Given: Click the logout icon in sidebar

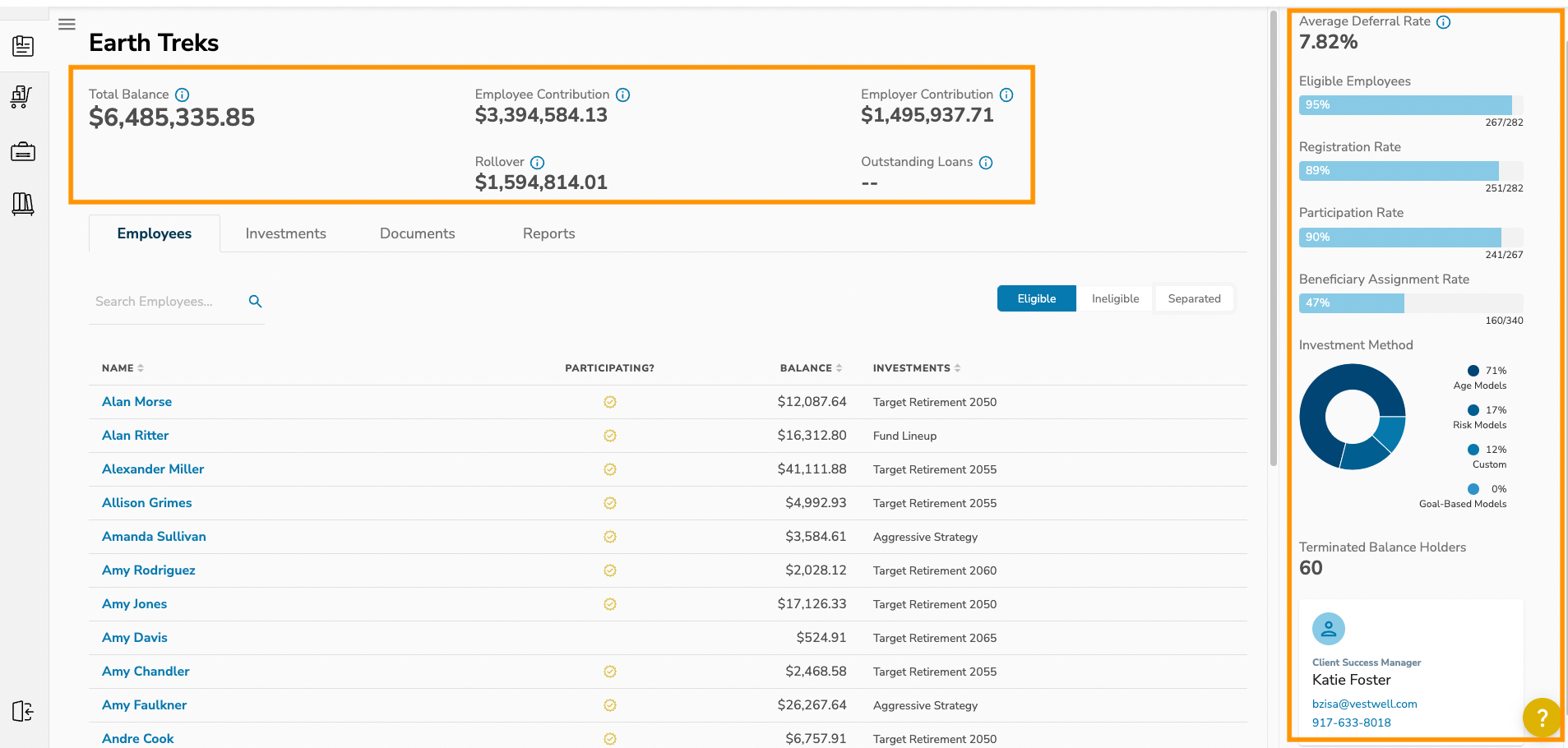Looking at the screenshot, I should [x=23, y=711].
